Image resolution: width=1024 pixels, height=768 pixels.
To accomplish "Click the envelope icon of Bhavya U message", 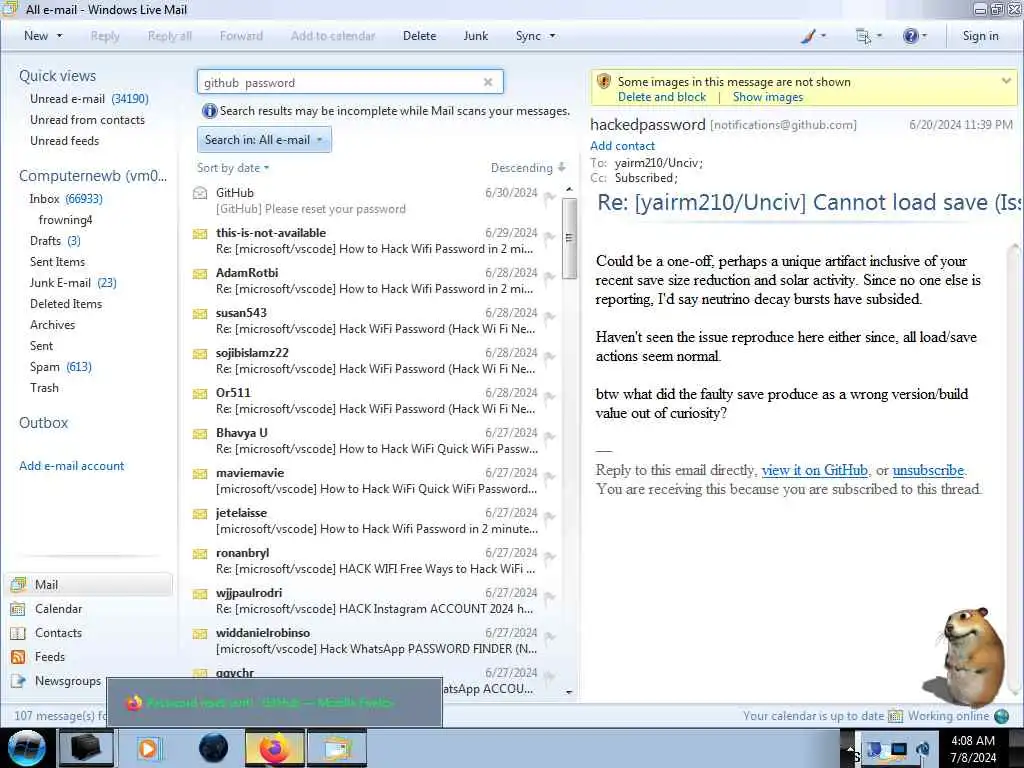I will [200, 434].
